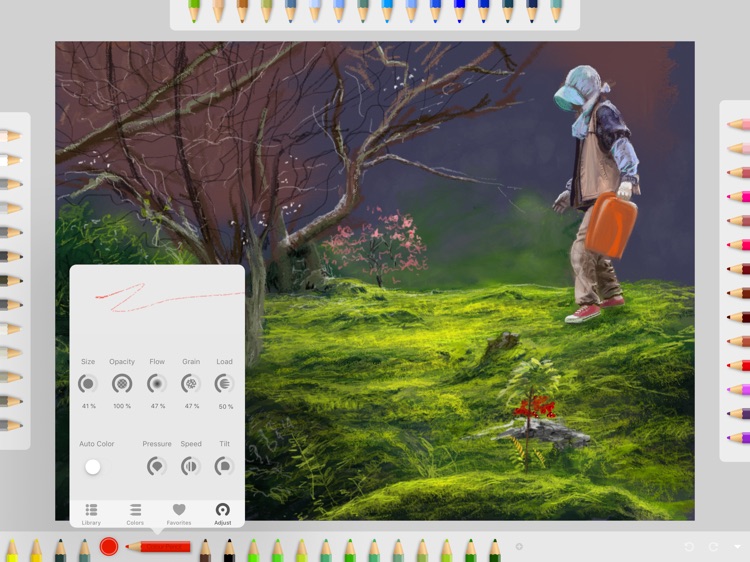Image resolution: width=750 pixels, height=562 pixels.
Task: Click the Tilt dial icon
Action: point(224,466)
